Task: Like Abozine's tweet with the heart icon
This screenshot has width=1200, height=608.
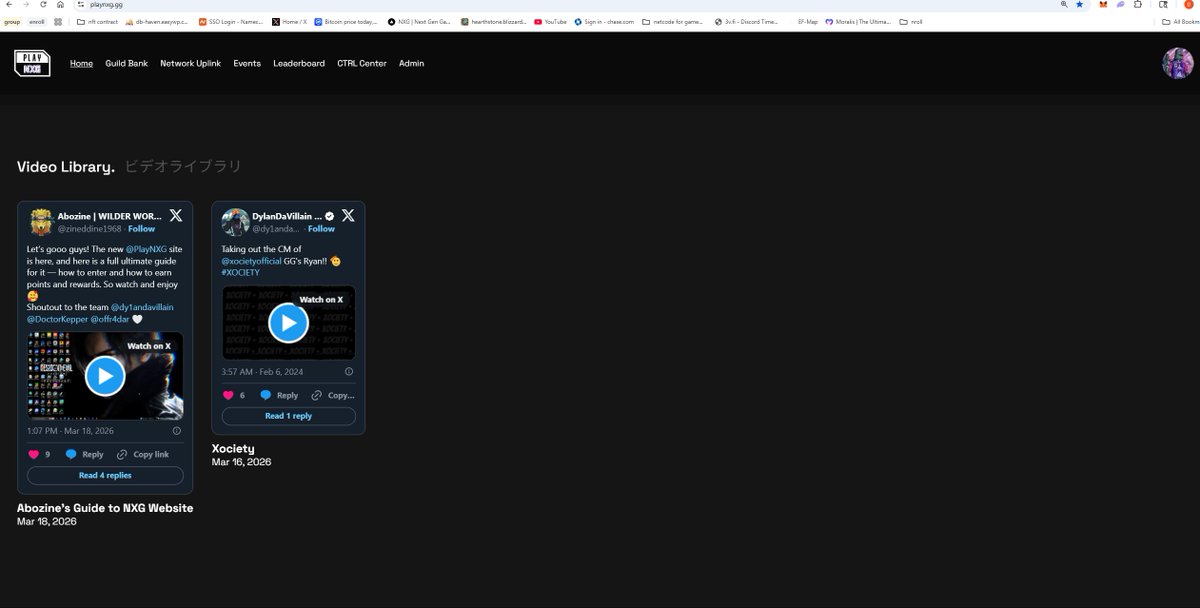Action: click(34, 454)
